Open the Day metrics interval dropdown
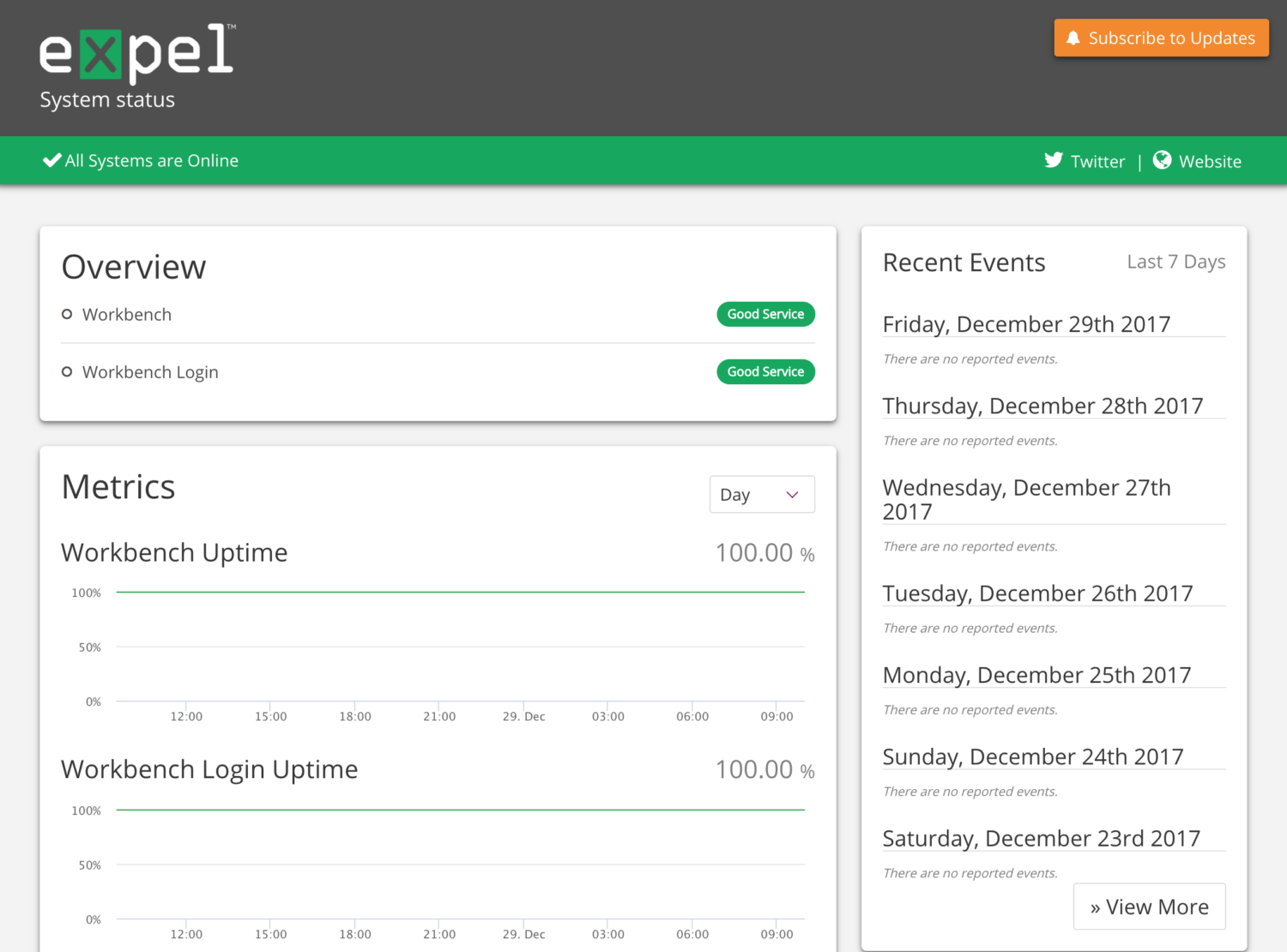1287x952 pixels. pos(760,494)
